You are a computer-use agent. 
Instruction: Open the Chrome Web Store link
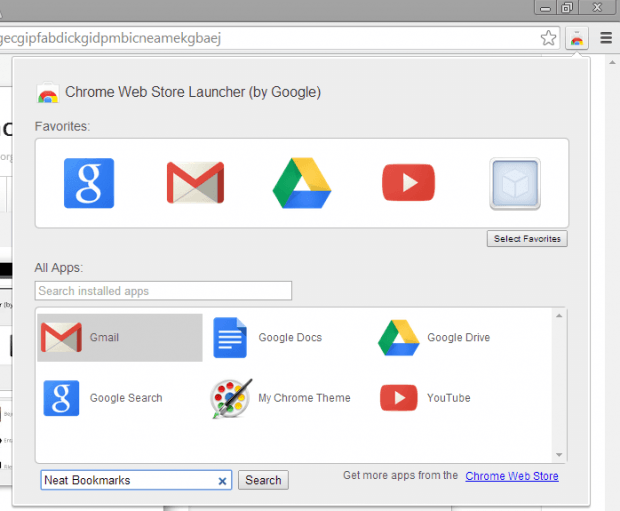(x=512, y=476)
